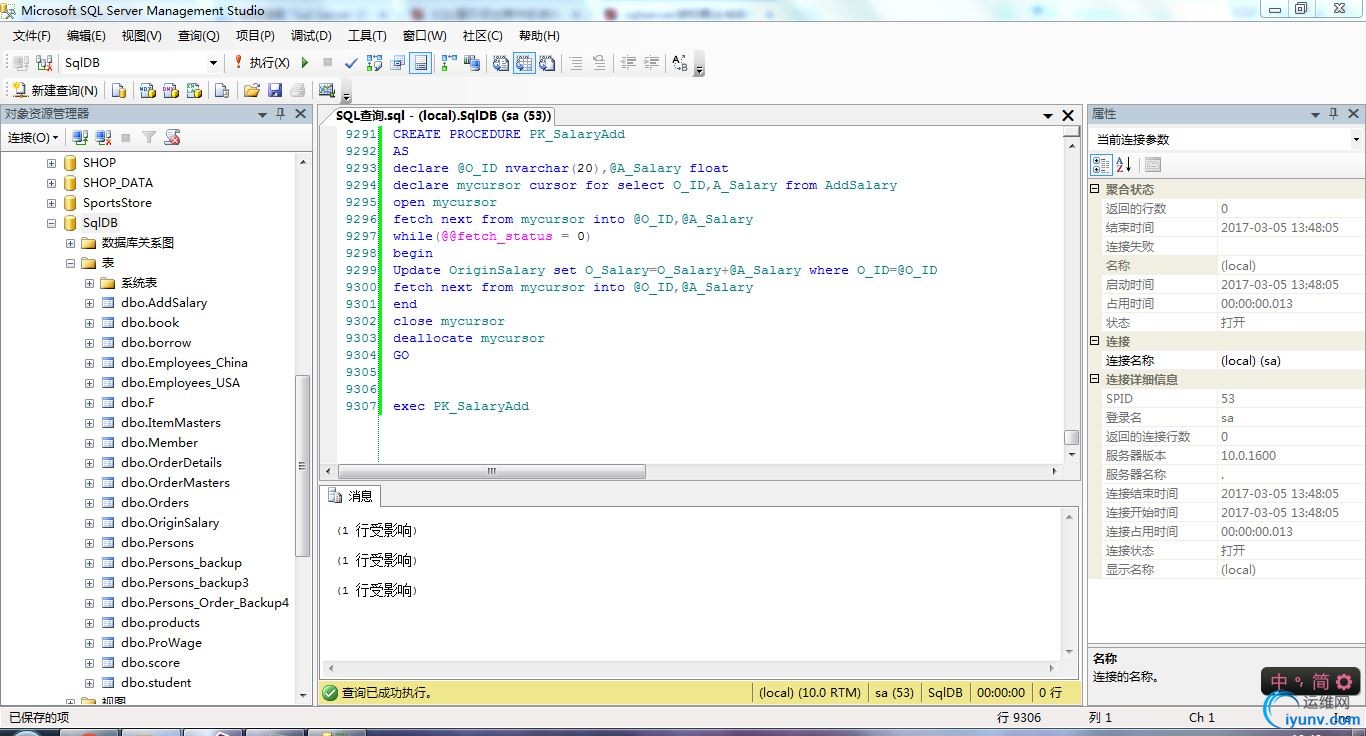Click the Open File folder icon
Image resolution: width=1366 pixels, height=736 pixels.
point(251,90)
